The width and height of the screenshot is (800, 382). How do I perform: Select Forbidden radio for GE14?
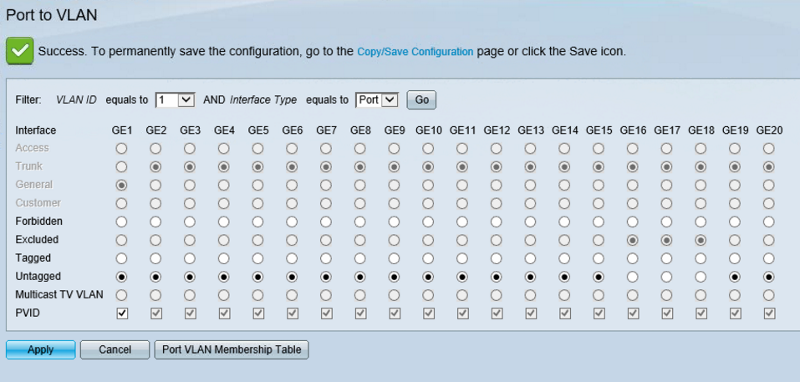pos(564,222)
